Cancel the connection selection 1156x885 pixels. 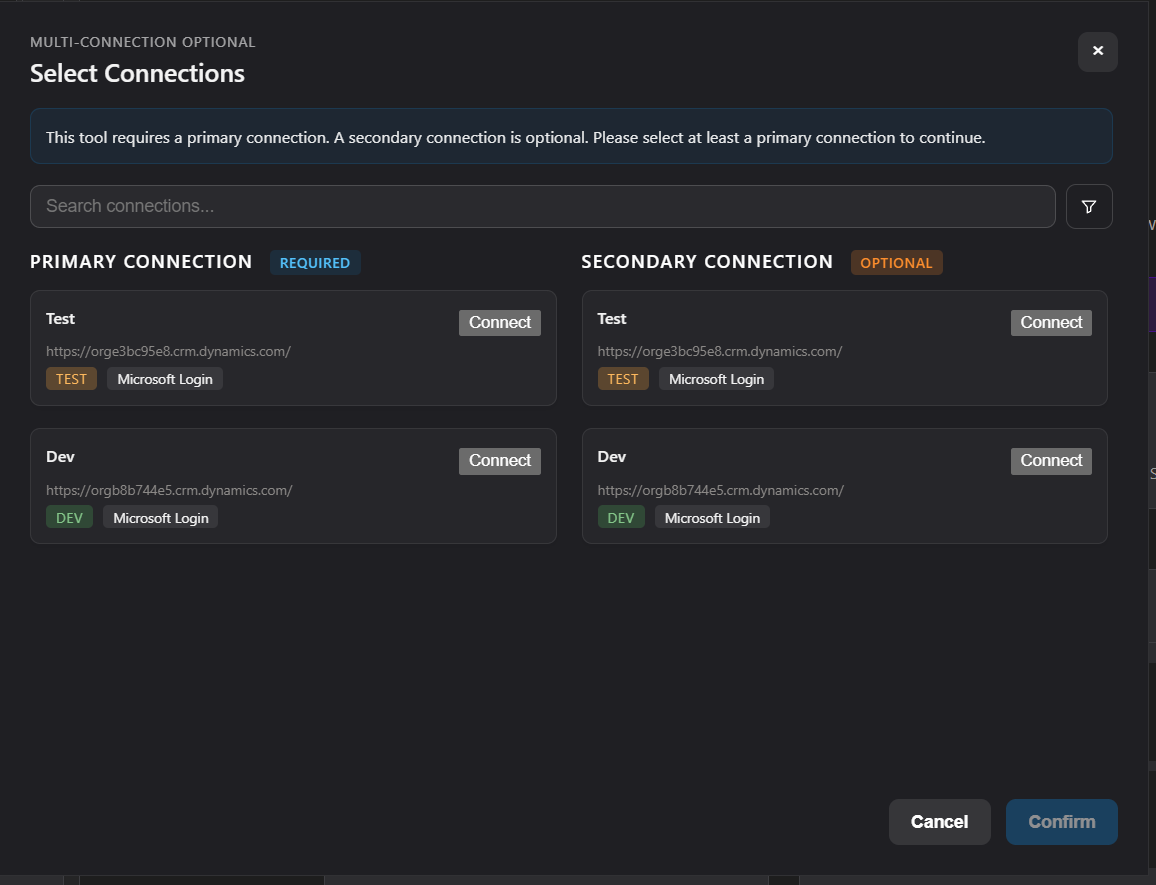click(x=939, y=821)
